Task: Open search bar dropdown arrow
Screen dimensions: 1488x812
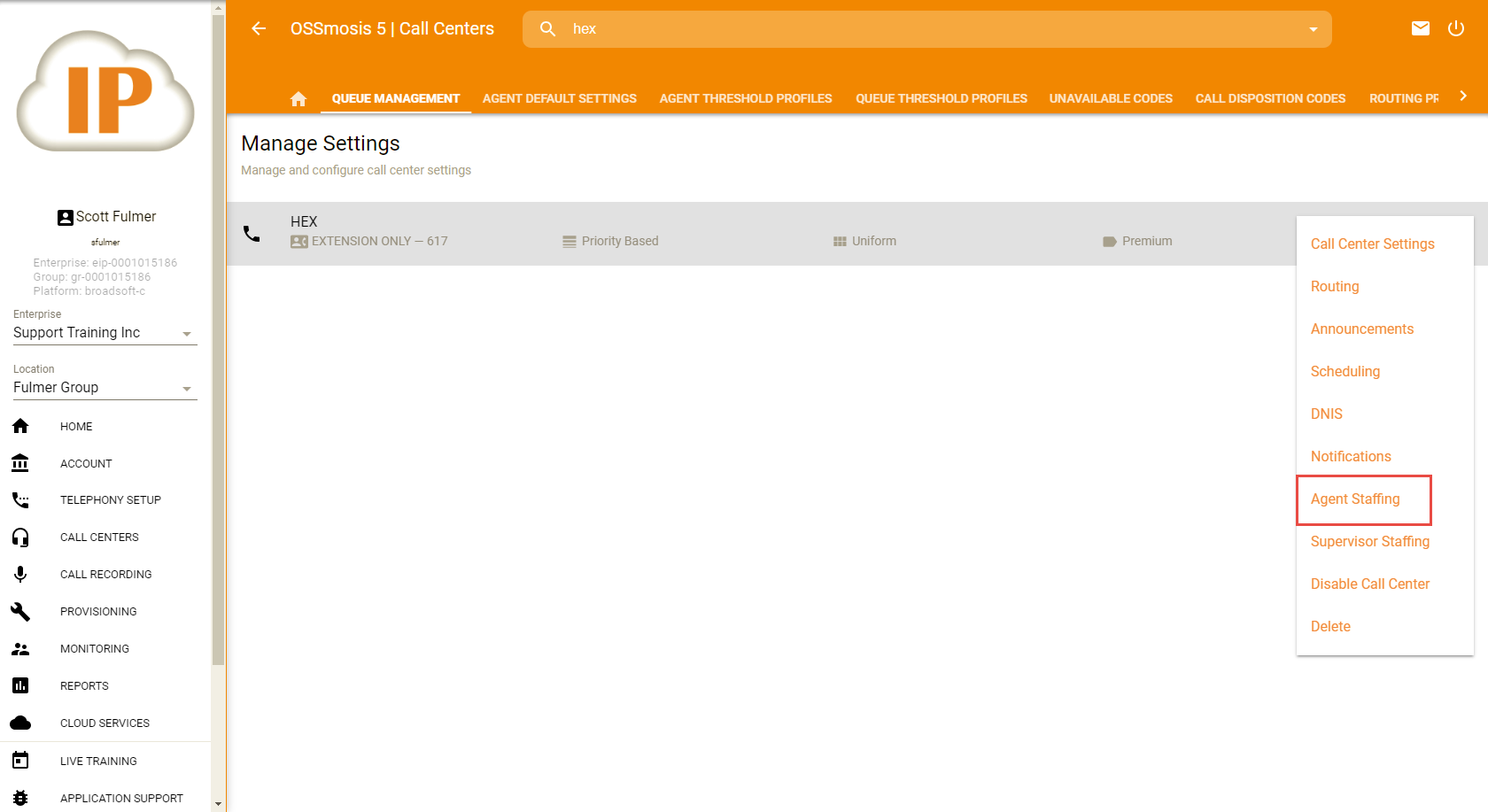Action: click(x=1314, y=29)
